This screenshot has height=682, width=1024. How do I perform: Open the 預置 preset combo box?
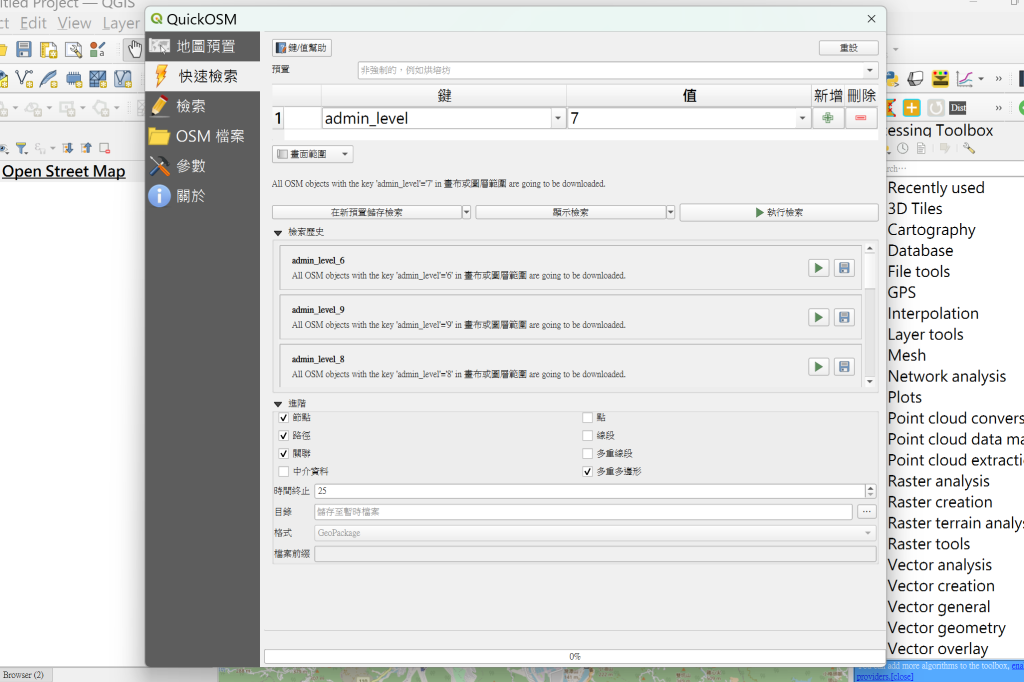618,70
